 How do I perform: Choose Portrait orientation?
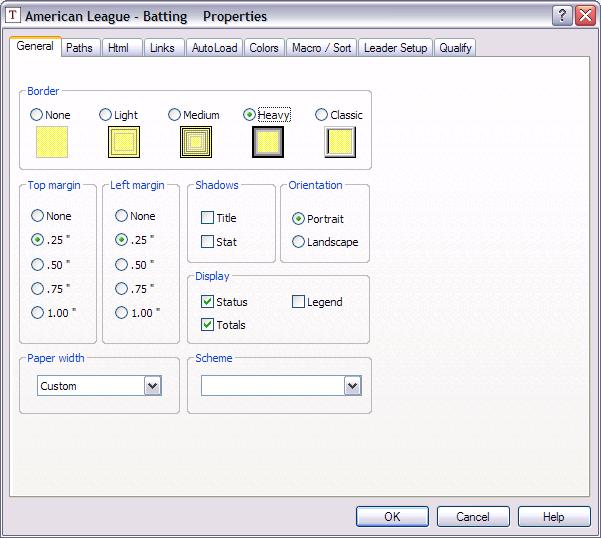coord(298,219)
